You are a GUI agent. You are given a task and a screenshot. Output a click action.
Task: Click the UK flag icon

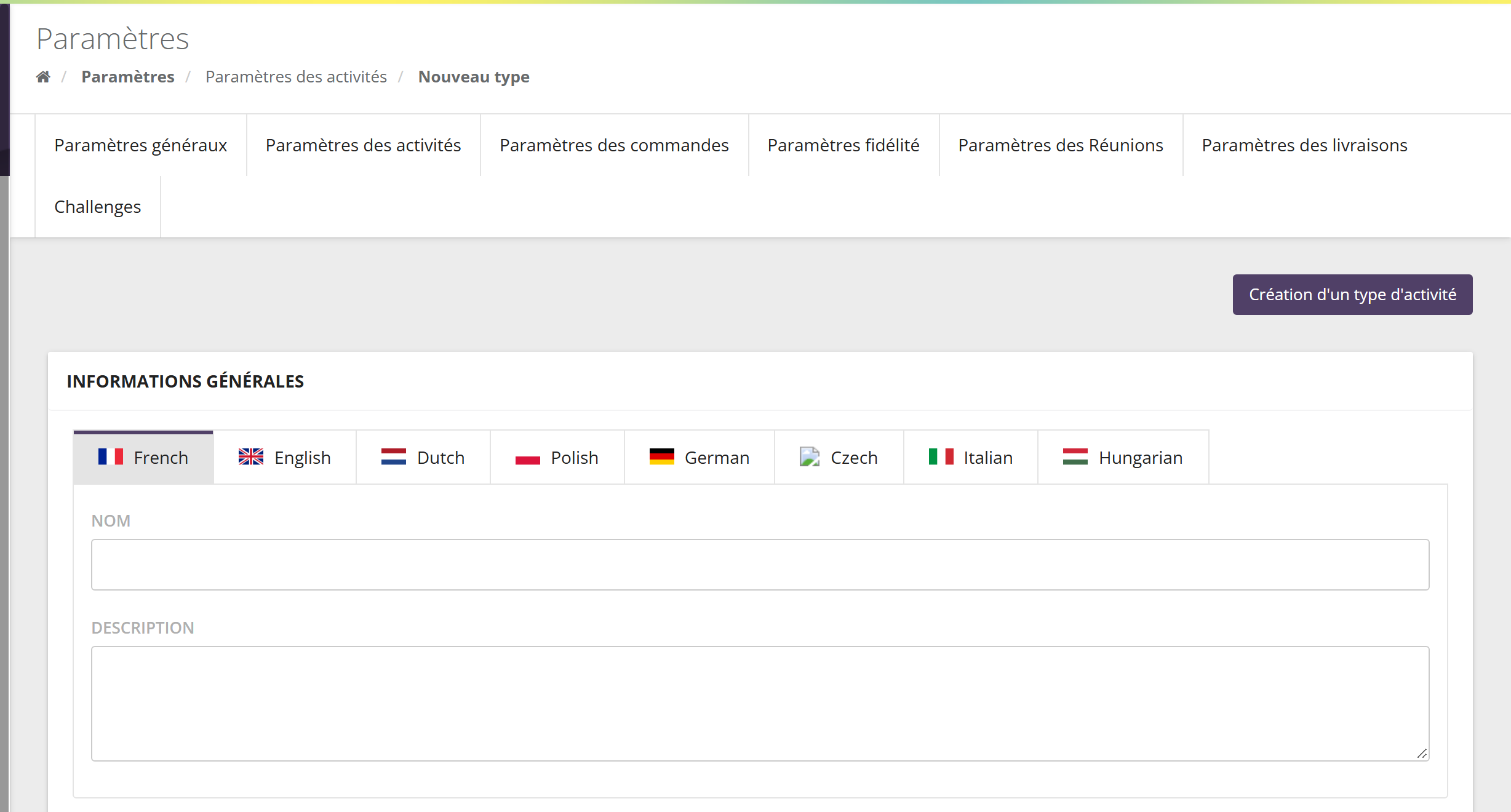point(251,456)
